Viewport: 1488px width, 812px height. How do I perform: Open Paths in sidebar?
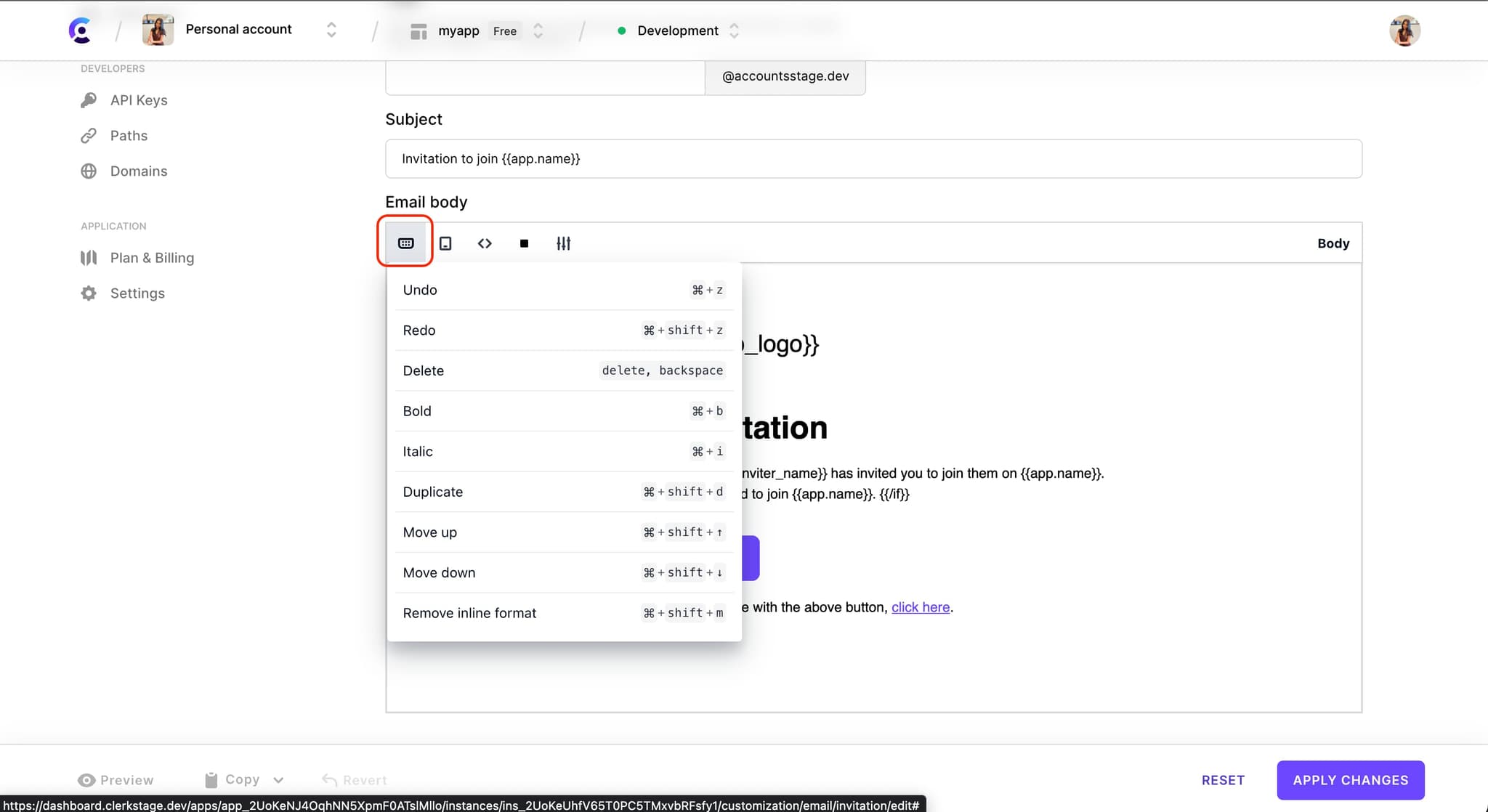tap(129, 136)
